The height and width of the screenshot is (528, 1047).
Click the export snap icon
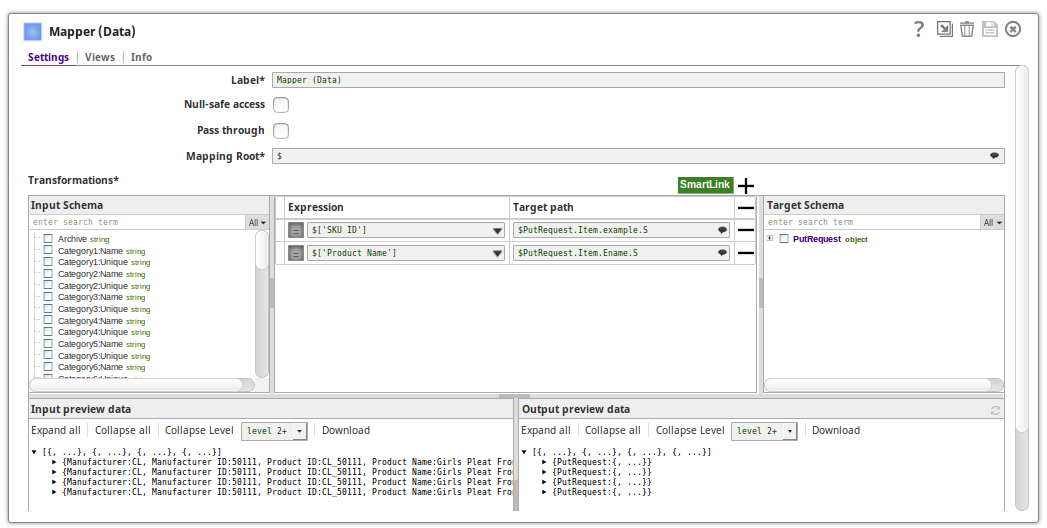(x=944, y=29)
